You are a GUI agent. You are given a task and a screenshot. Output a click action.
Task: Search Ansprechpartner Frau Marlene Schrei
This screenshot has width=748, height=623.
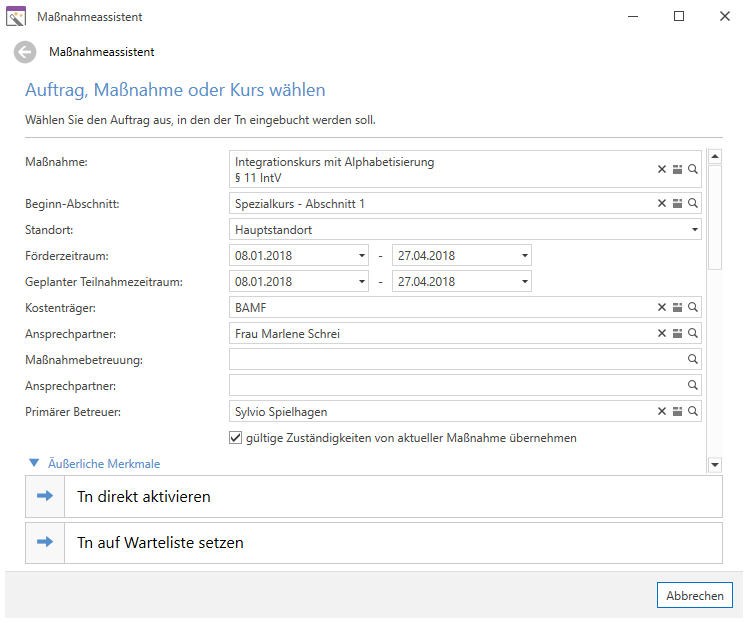[x=693, y=333]
